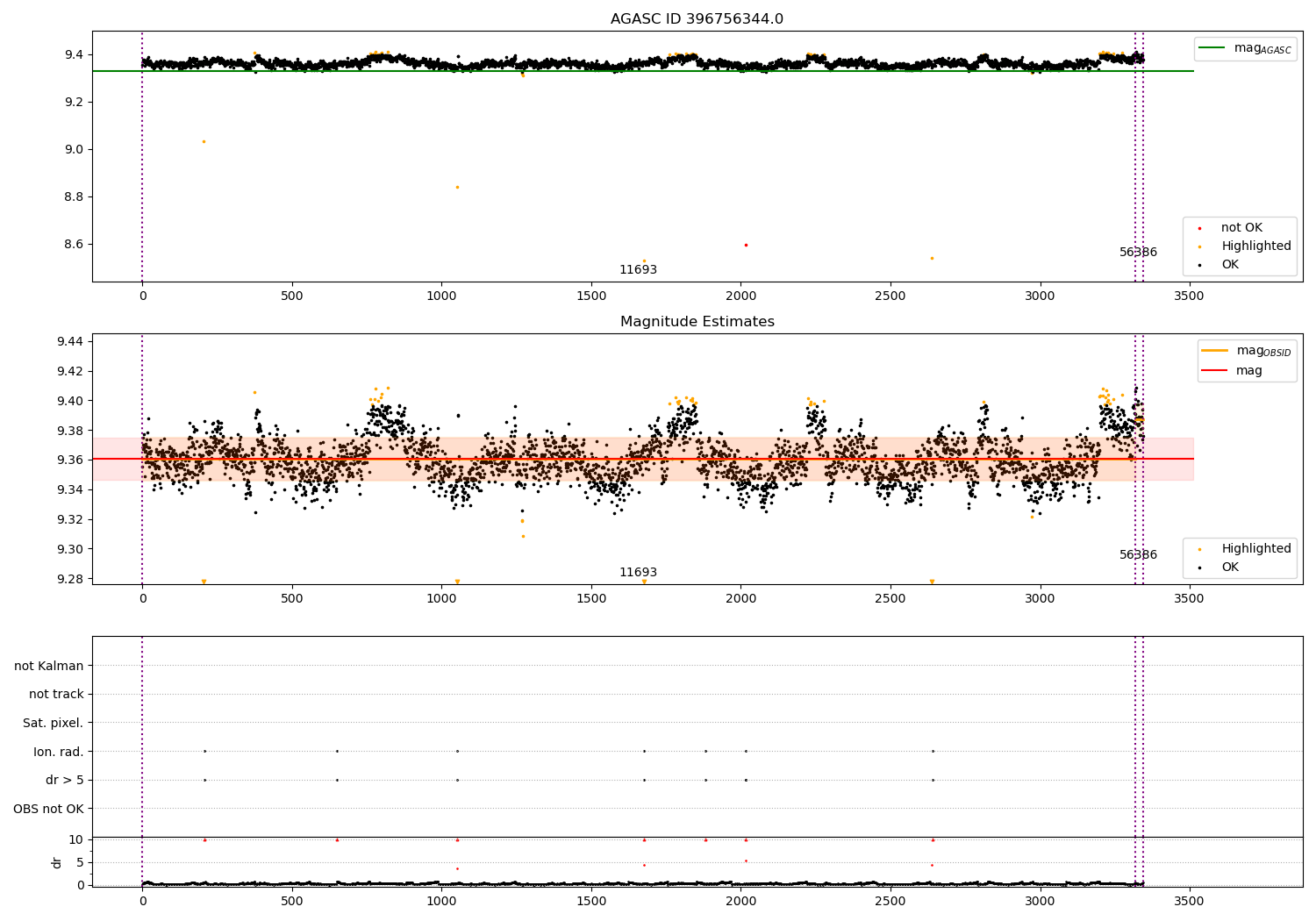Click the 'not track' row label

[x=56, y=694]
